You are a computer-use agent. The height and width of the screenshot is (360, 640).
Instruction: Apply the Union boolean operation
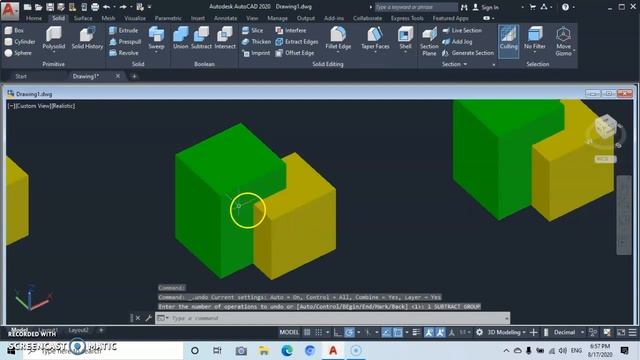(180, 38)
